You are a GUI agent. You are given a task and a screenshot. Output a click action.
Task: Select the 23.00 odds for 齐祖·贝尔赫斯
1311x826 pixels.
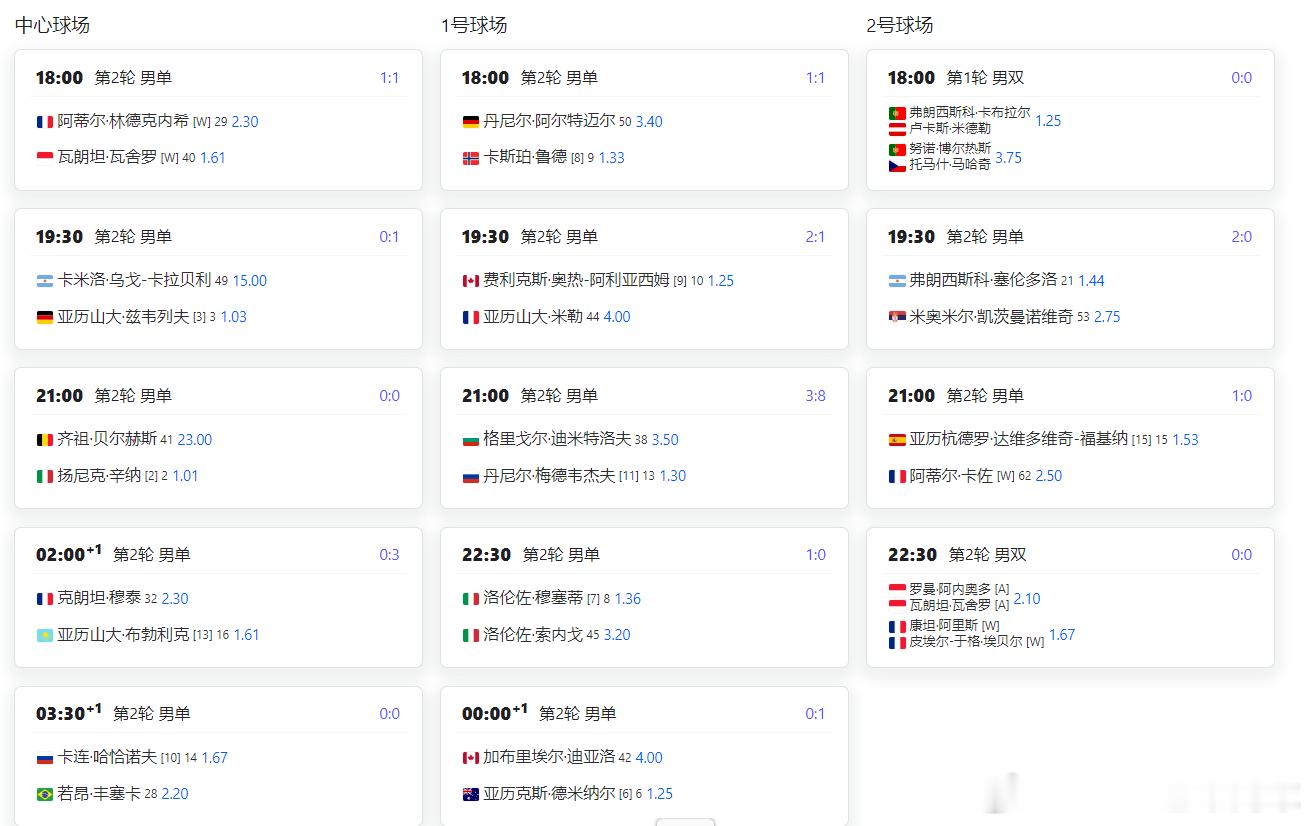pyautogui.click(x=195, y=440)
